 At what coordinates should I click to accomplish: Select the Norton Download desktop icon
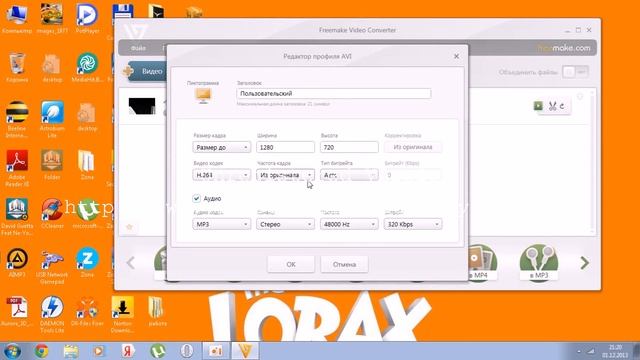point(122,314)
